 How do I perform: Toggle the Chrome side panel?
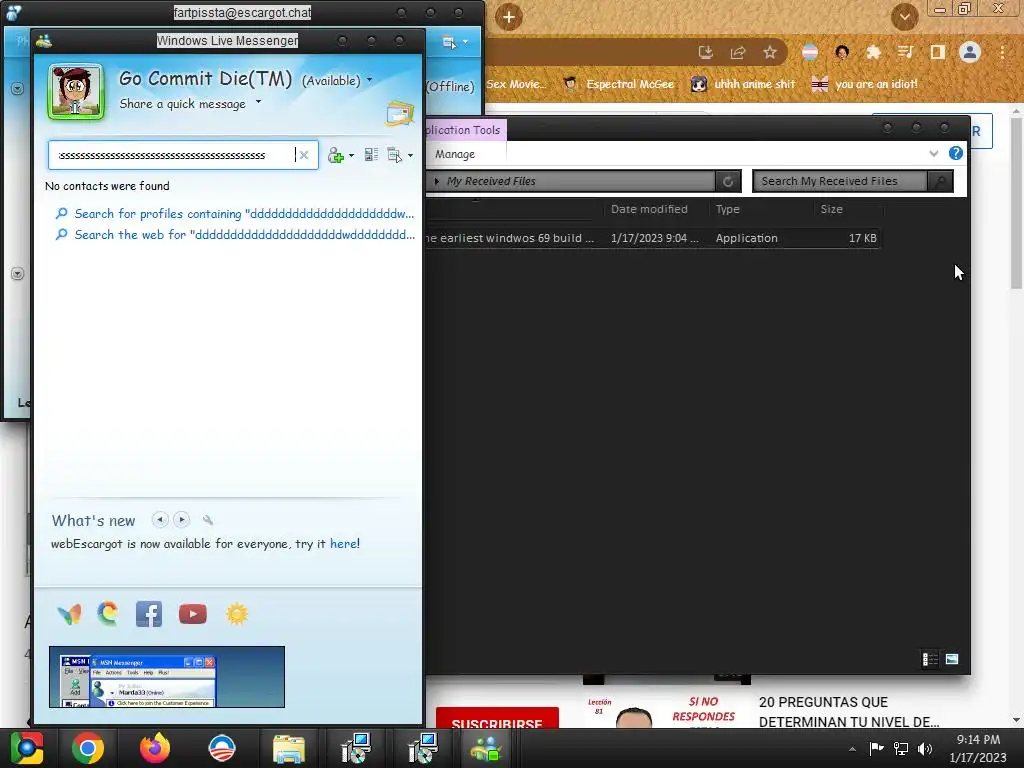[x=937, y=52]
